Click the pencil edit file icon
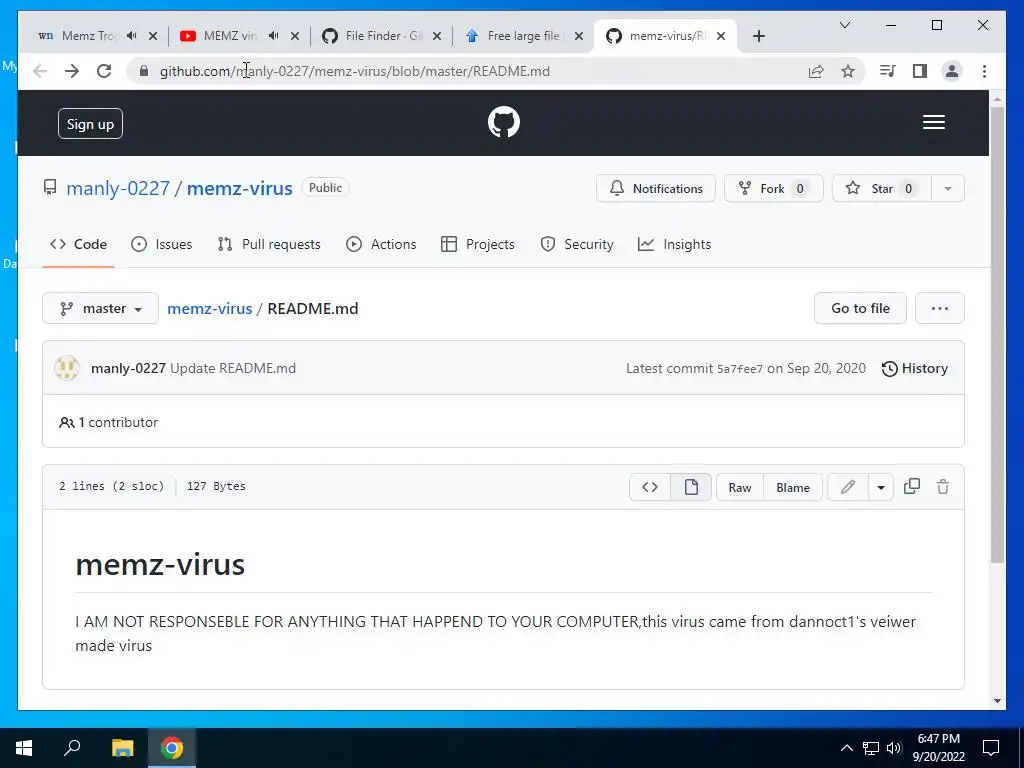The image size is (1024, 768). click(848, 487)
